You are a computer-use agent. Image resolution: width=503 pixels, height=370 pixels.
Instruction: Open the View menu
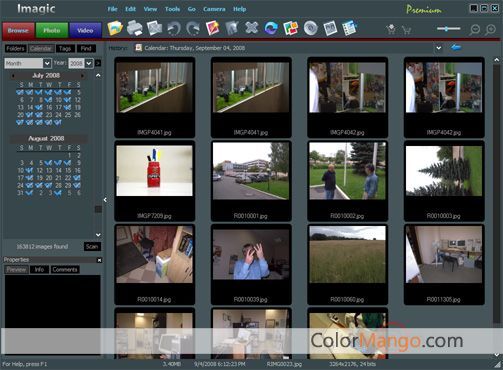pos(150,9)
